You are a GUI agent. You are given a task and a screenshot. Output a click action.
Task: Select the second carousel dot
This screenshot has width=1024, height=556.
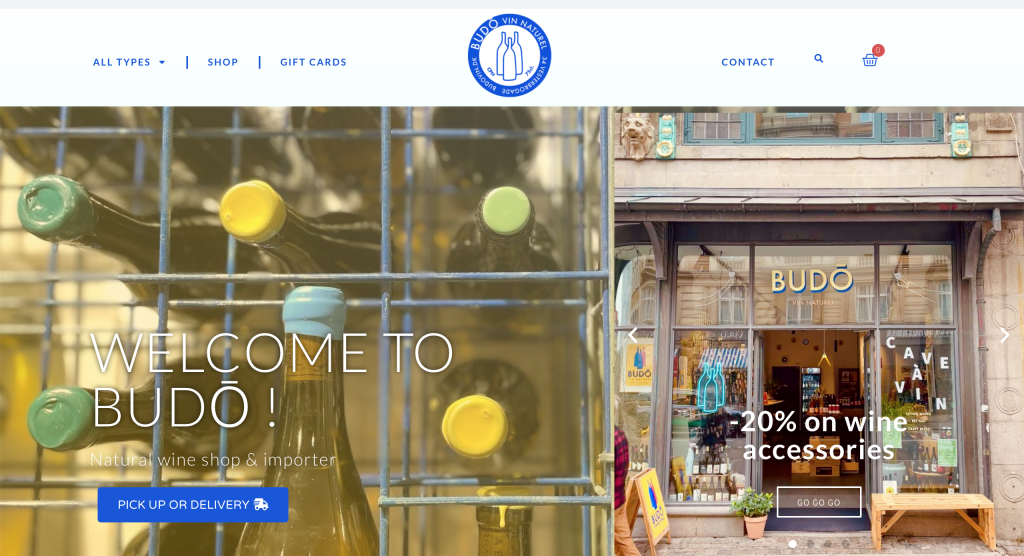click(810, 544)
